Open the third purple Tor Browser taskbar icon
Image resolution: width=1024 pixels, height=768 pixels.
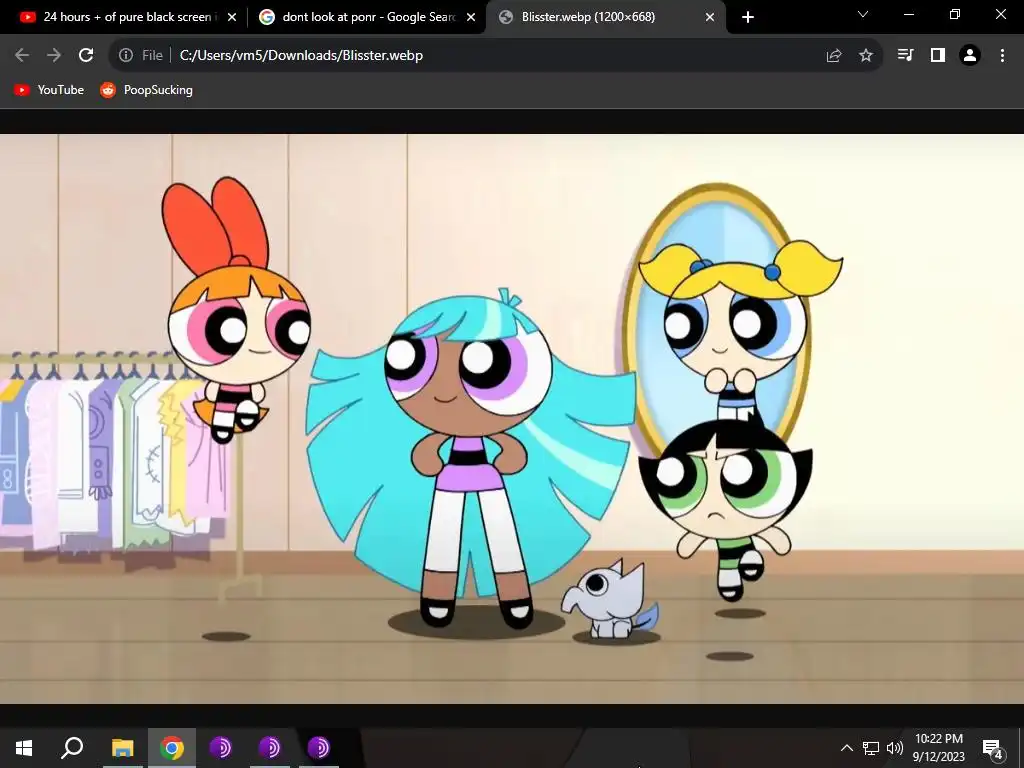pos(319,748)
